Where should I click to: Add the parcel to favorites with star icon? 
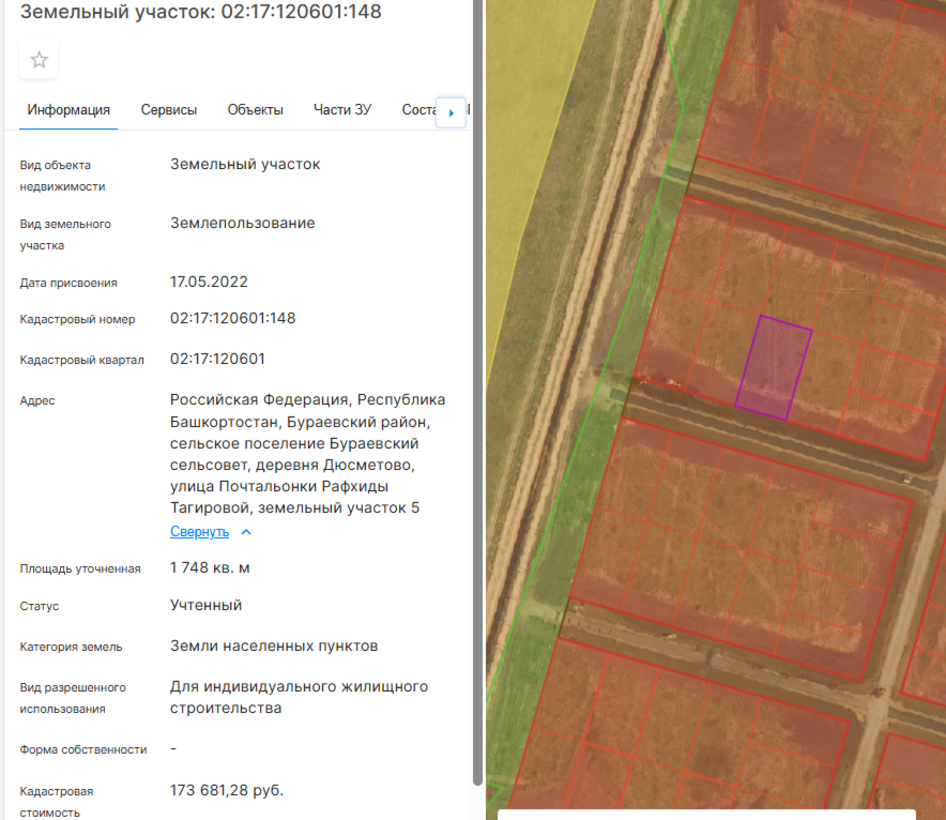pyautogui.click(x=39, y=60)
